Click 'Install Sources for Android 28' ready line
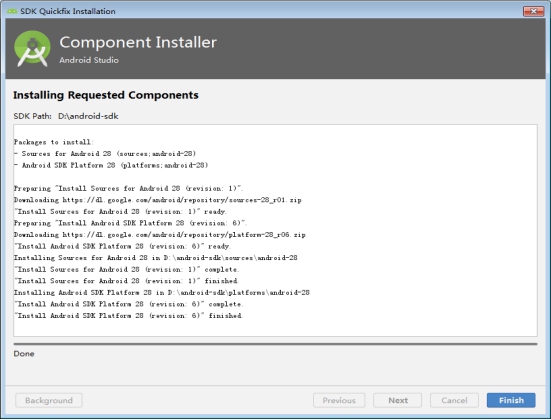The height and width of the screenshot is (420, 551). 120,212
